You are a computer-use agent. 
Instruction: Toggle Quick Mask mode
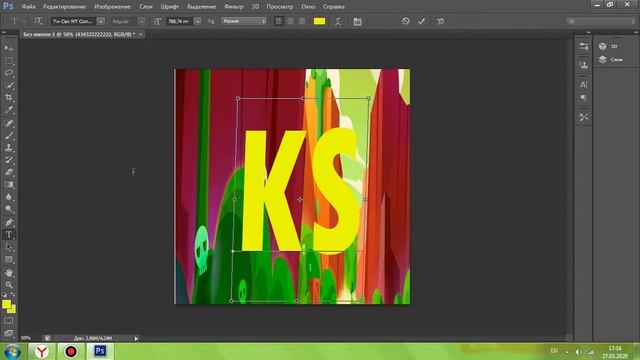click(x=9, y=321)
